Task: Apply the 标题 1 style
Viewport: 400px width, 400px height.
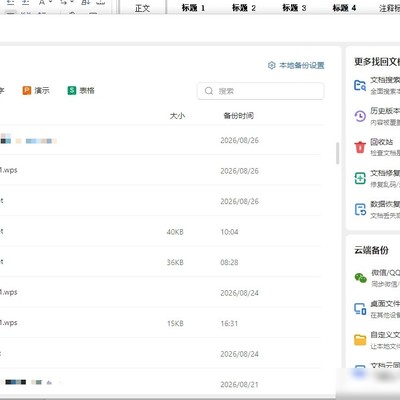Action: pos(193,8)
